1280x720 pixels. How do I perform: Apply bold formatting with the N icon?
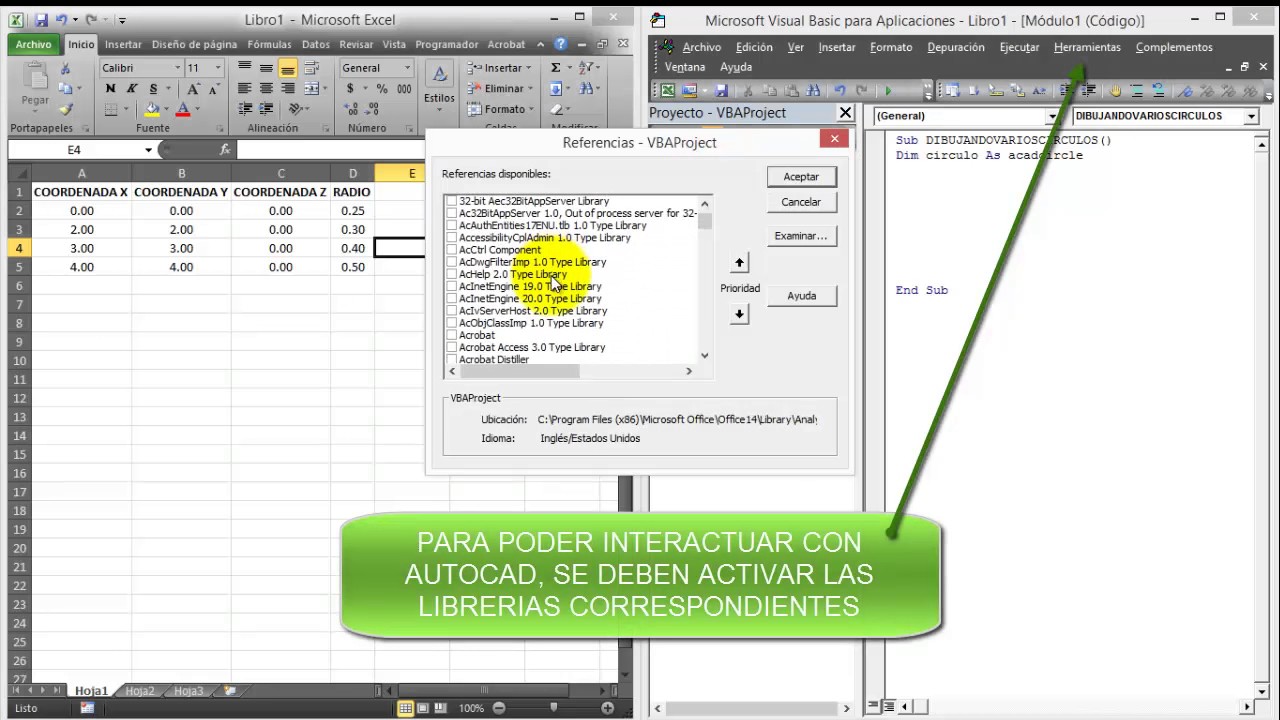111,89
